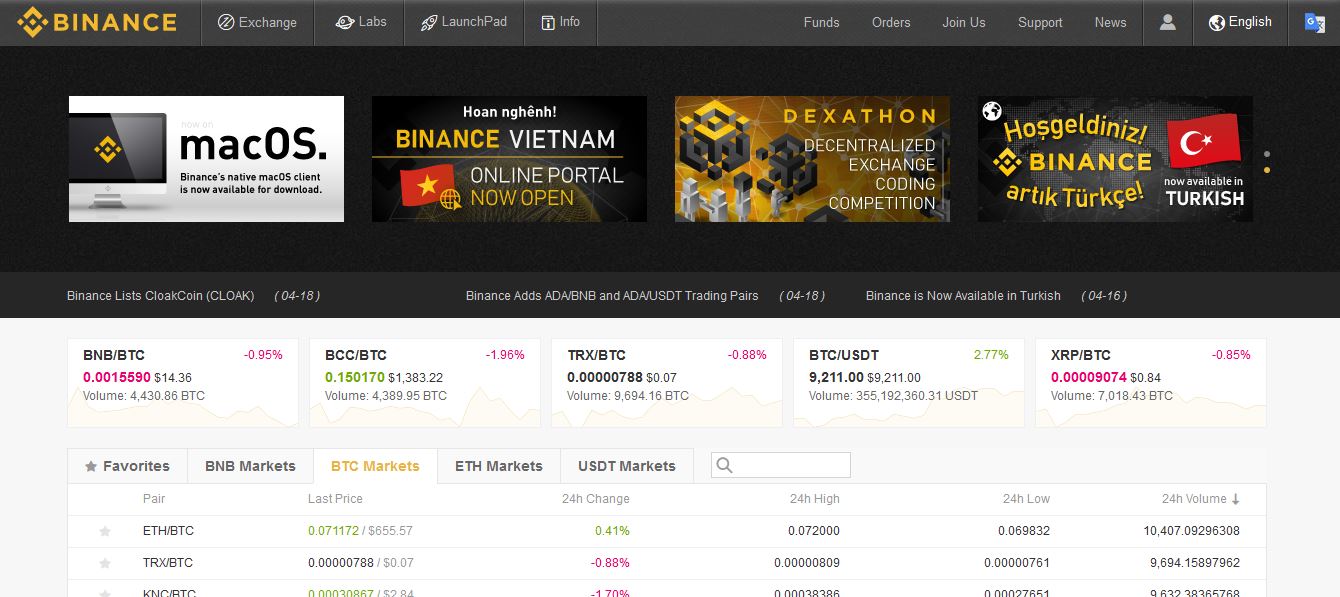Click the market search input field
Screen dimensions: 1340x597
tap(781, 465)
